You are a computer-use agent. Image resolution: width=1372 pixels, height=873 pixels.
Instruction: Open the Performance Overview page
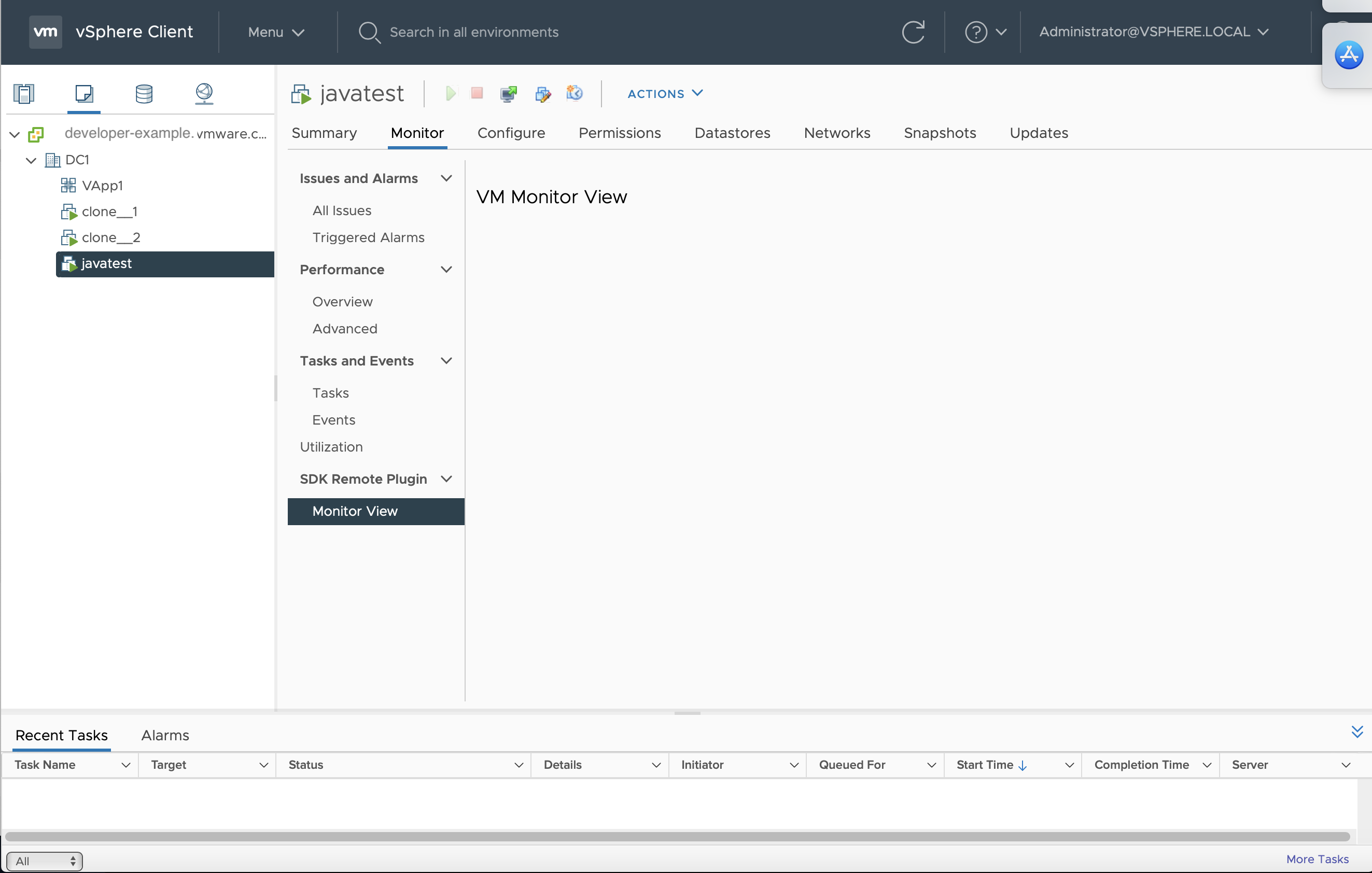coord(342,302)
